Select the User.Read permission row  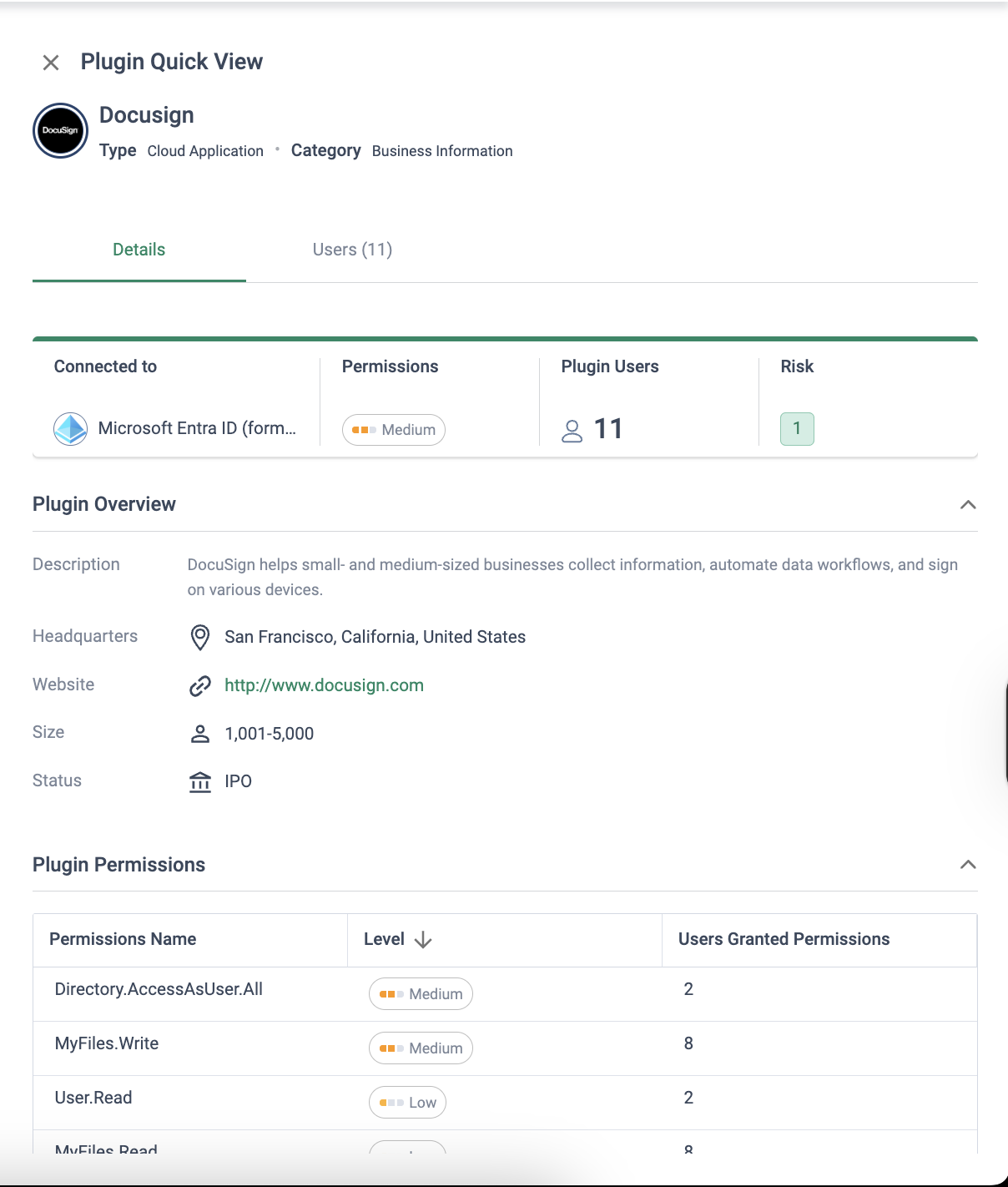pos(505,1103)
